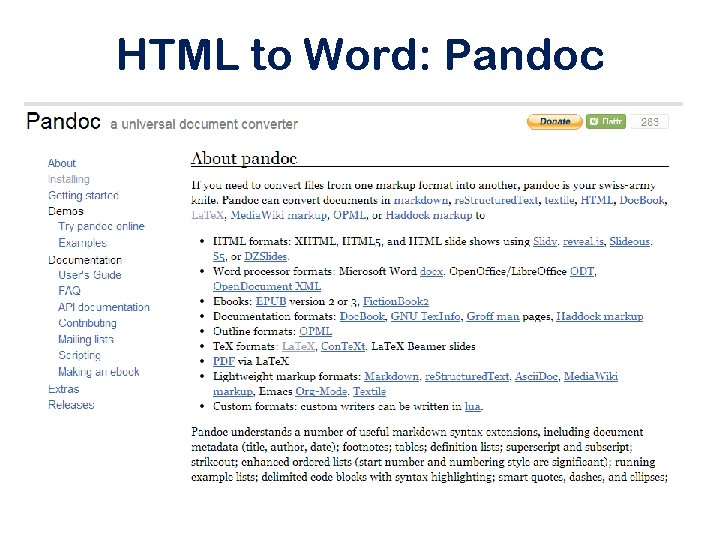Follow the FictionBook2 link

[x=396, y=302]
